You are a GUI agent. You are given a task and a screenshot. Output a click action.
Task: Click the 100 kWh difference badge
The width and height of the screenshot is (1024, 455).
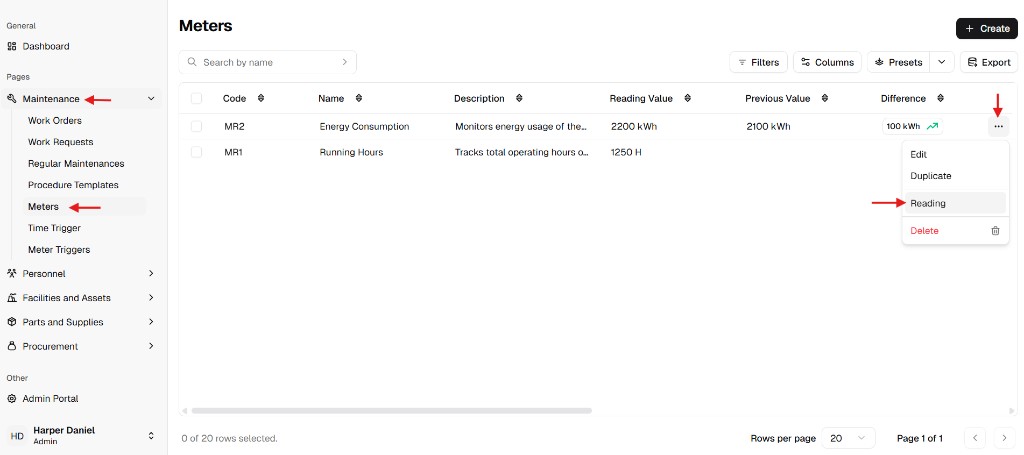coord(912,127)
